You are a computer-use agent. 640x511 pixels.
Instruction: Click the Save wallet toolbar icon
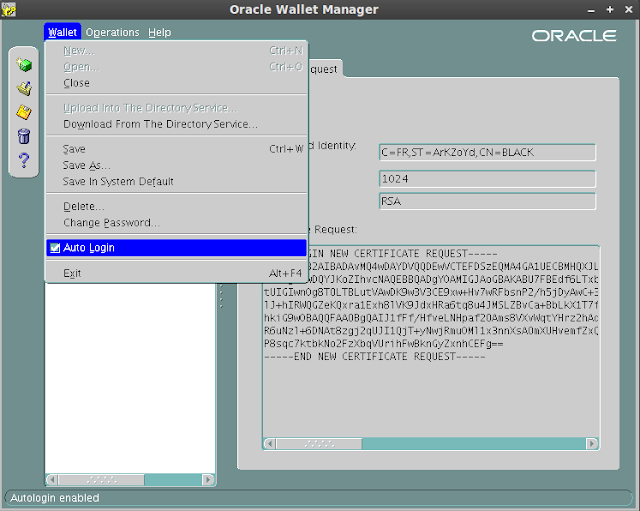point(24,112)
